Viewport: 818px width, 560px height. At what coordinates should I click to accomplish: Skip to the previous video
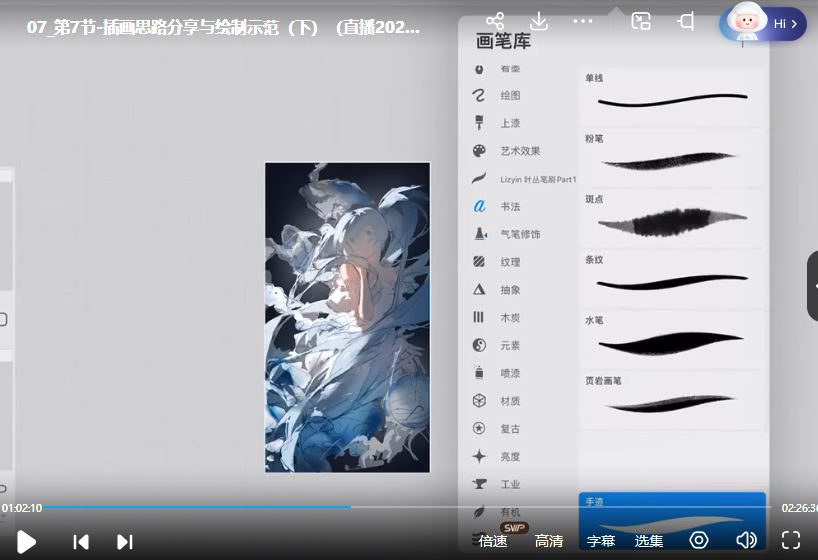point(81,541)
